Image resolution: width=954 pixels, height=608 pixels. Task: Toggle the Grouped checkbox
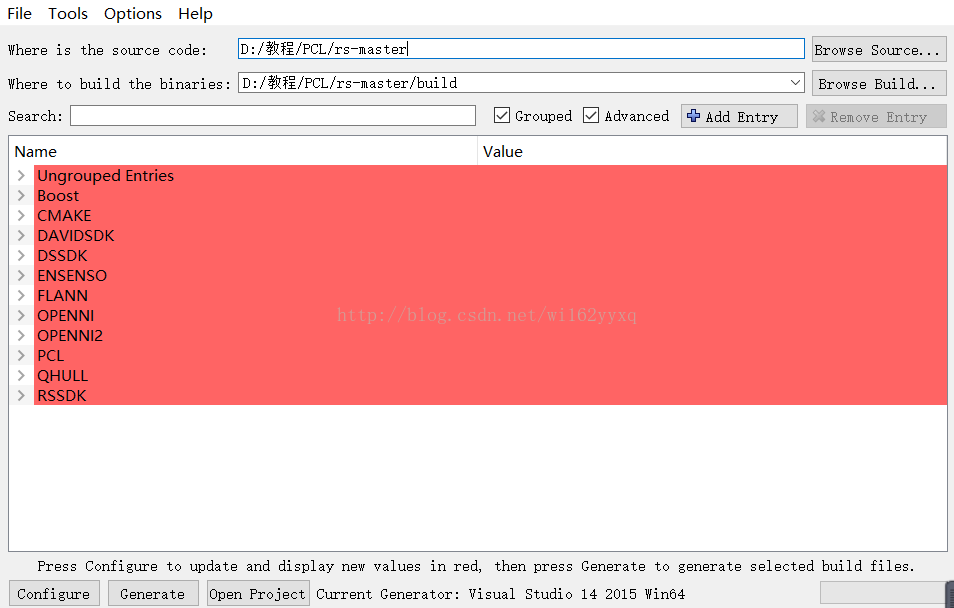502,115
